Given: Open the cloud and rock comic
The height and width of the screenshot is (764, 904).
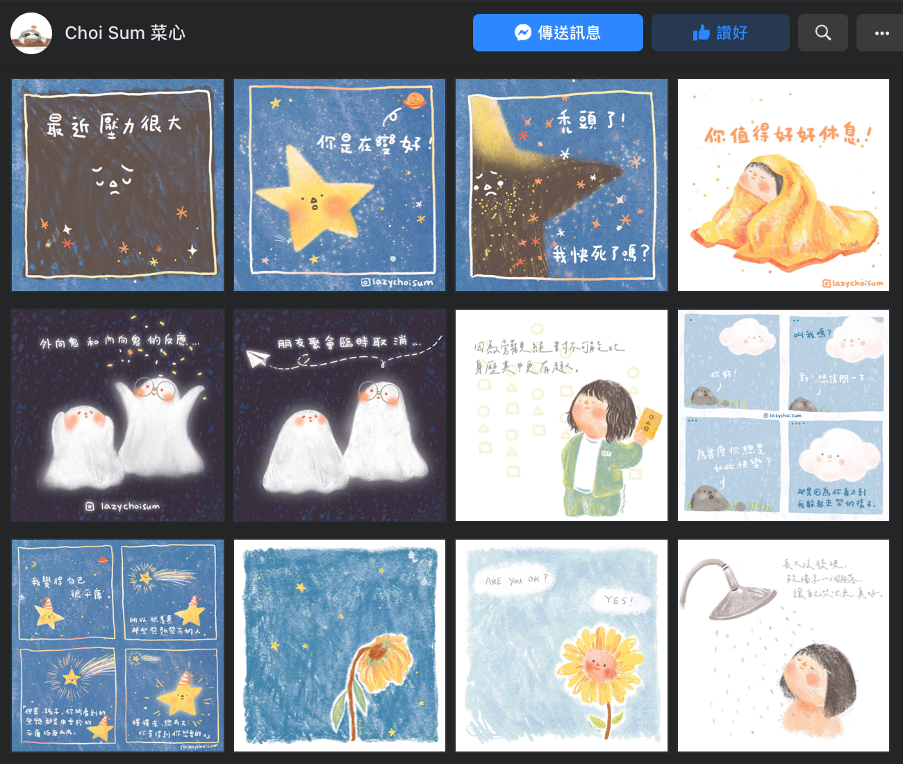Looking at the screenshot, I should pyautogui.click(x=784, y=415).
